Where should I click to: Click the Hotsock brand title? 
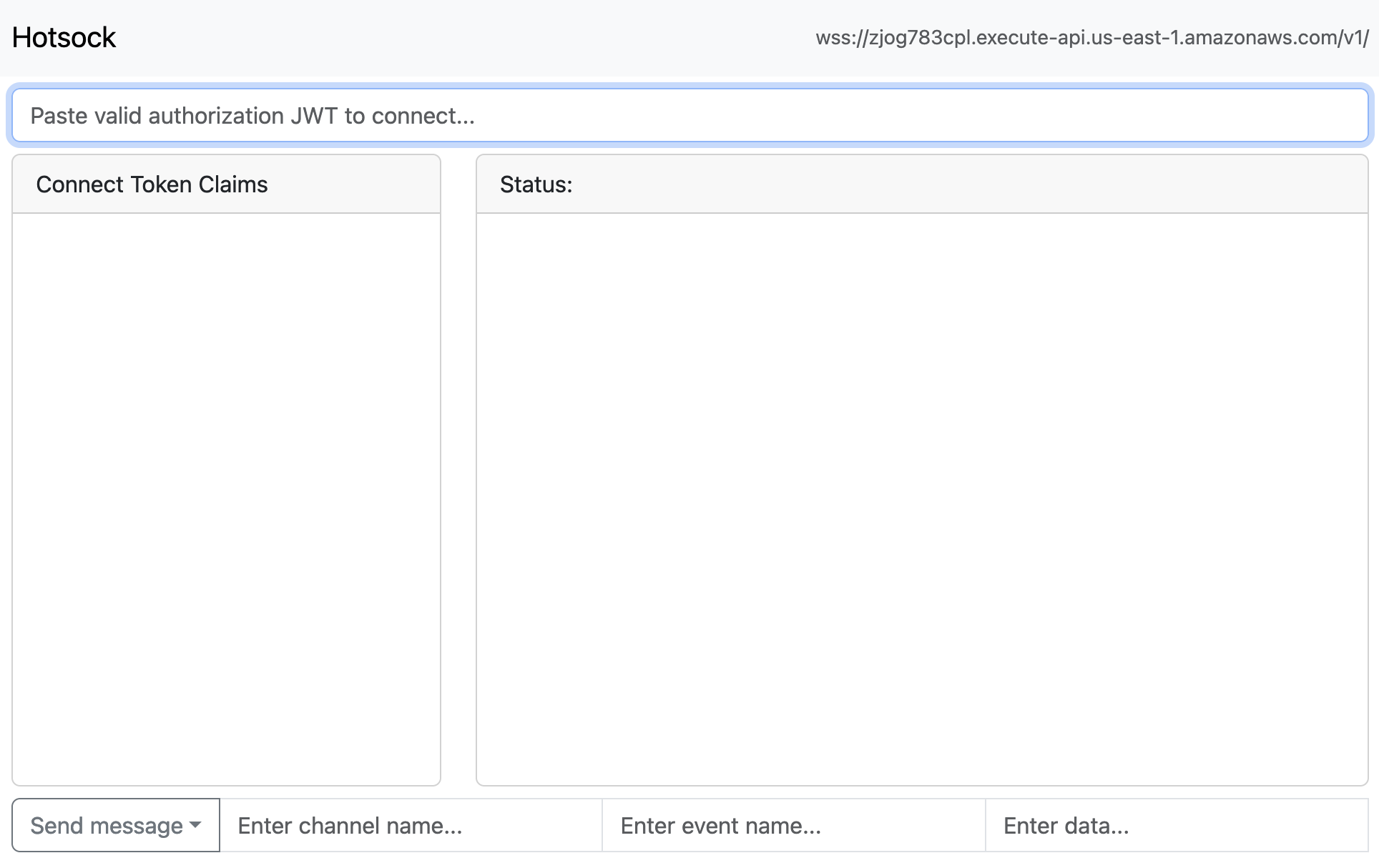[64, 37]
